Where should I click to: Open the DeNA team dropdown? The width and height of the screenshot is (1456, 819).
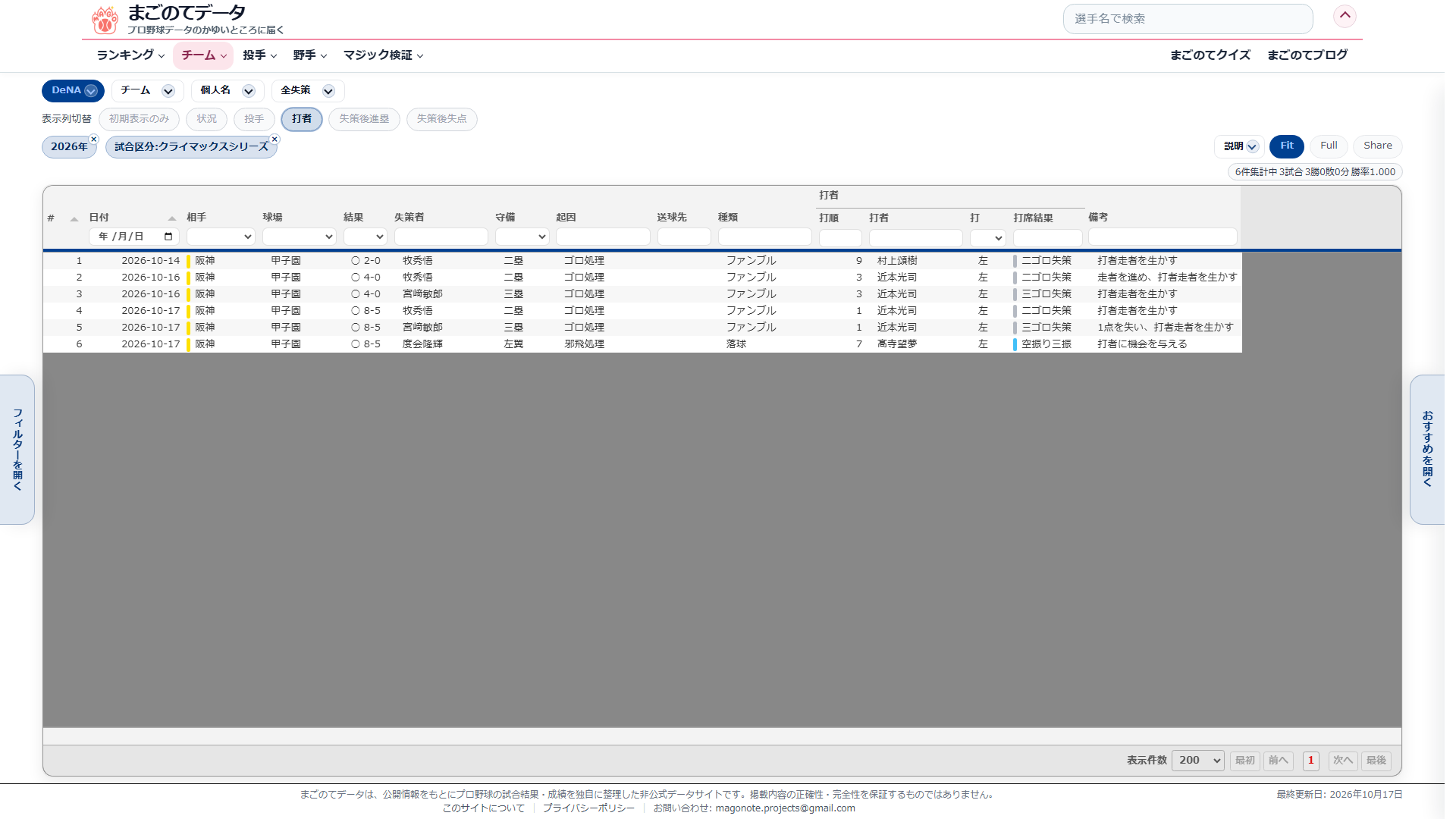tap(73, 90)
